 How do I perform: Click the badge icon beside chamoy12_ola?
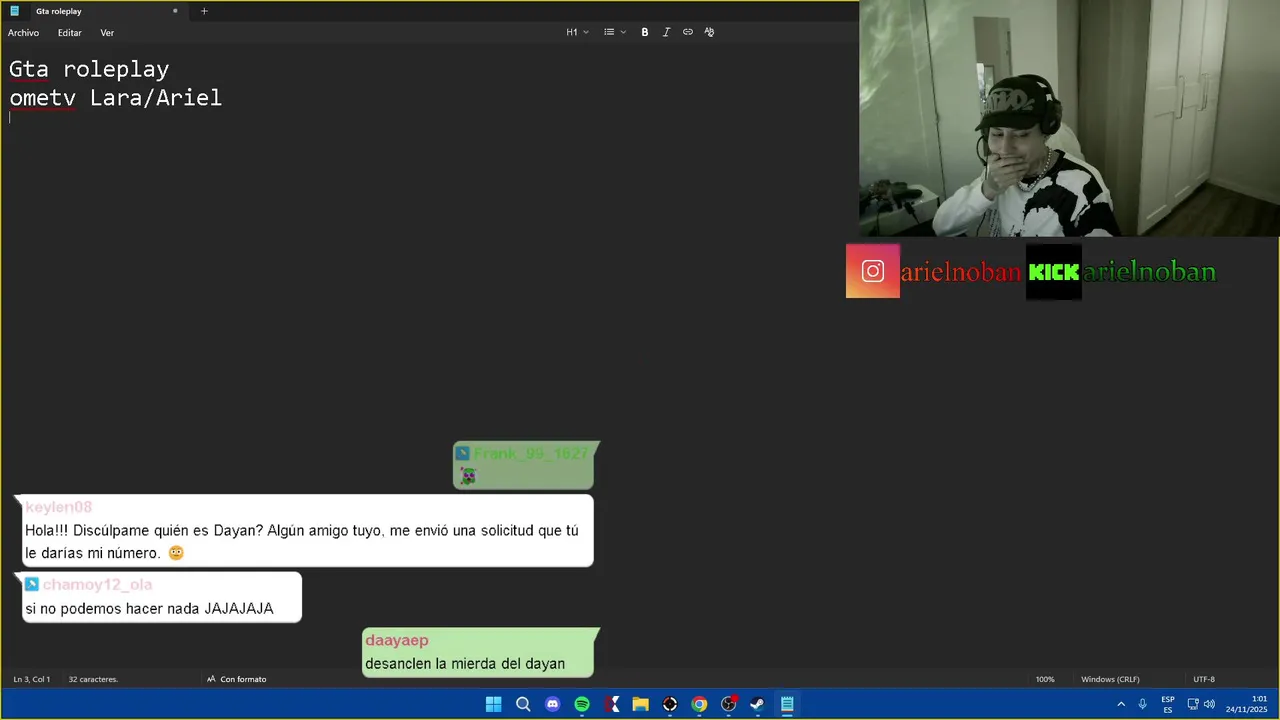tap(32, 584)
